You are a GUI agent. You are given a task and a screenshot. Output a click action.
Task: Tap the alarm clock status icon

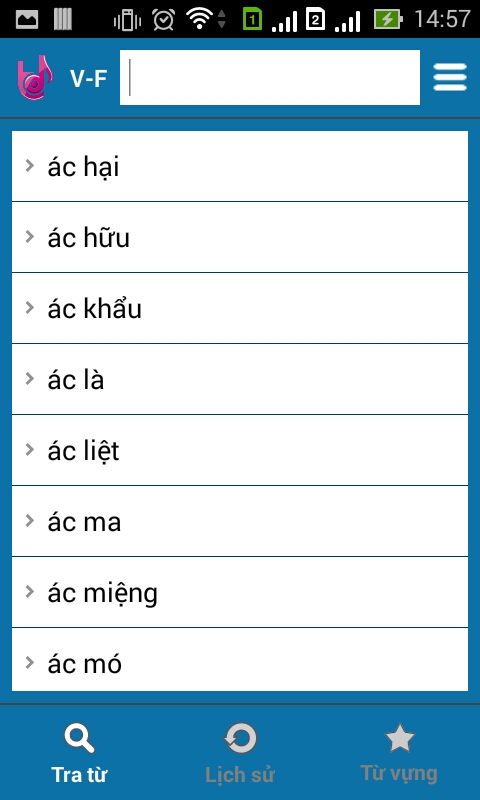[x=163, y=20]
